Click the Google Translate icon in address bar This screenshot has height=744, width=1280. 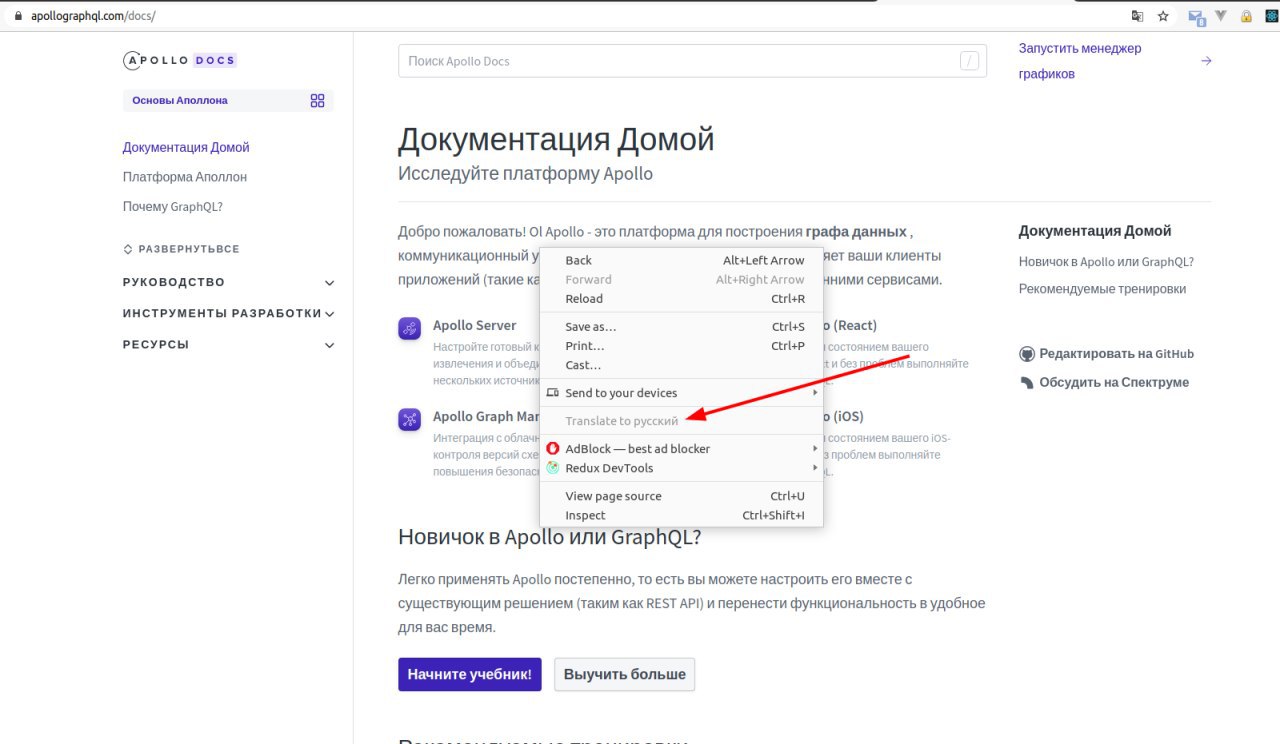(1137, 16)
